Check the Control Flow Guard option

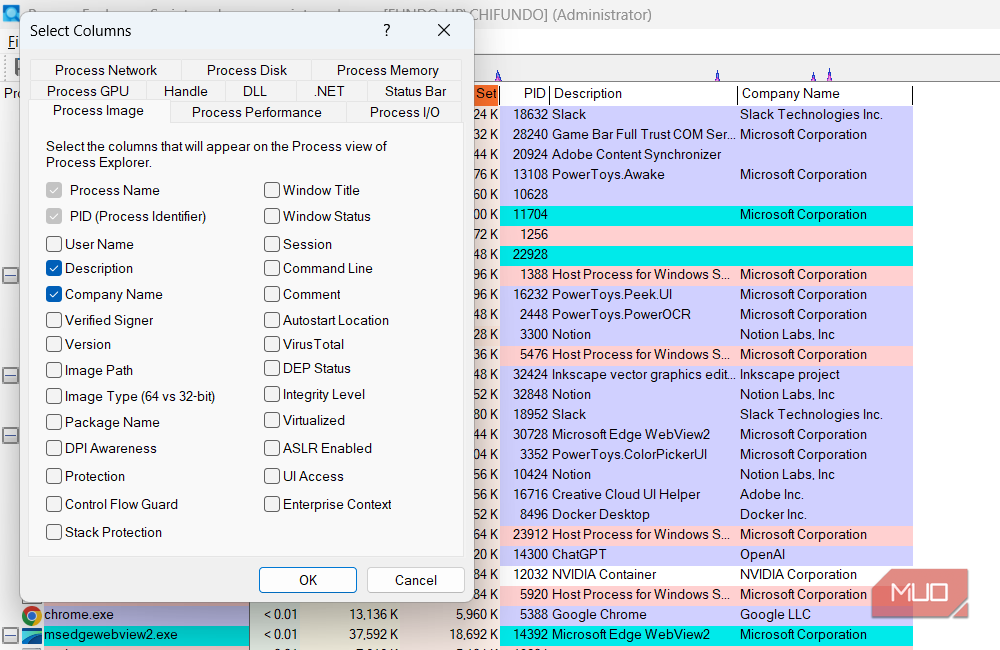(x=54, y=505)
